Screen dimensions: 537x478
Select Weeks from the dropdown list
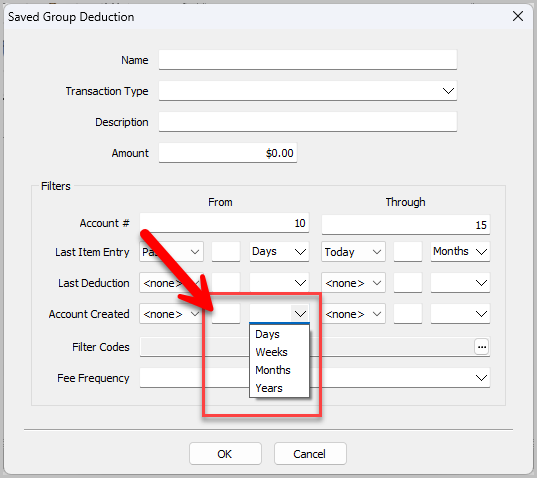[279, 352]
